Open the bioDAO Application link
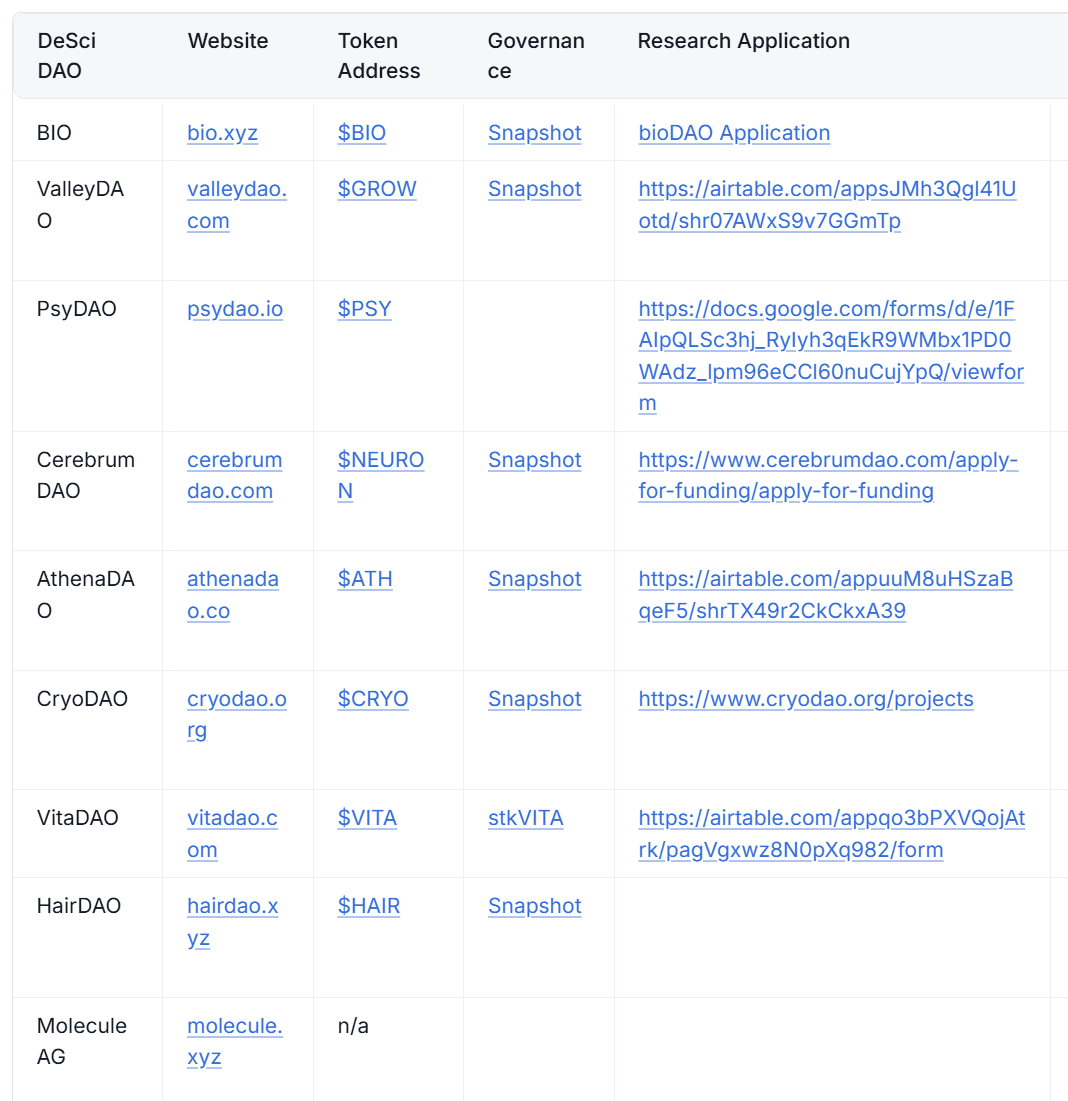 point(734,133)
